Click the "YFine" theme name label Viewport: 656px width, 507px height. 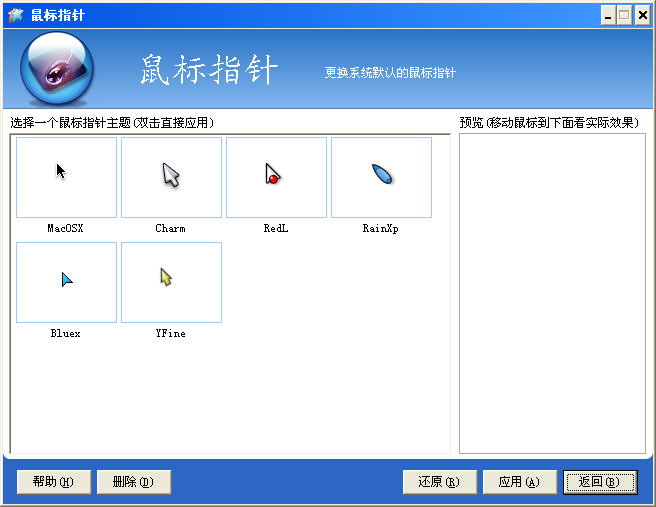click(171, 334)
